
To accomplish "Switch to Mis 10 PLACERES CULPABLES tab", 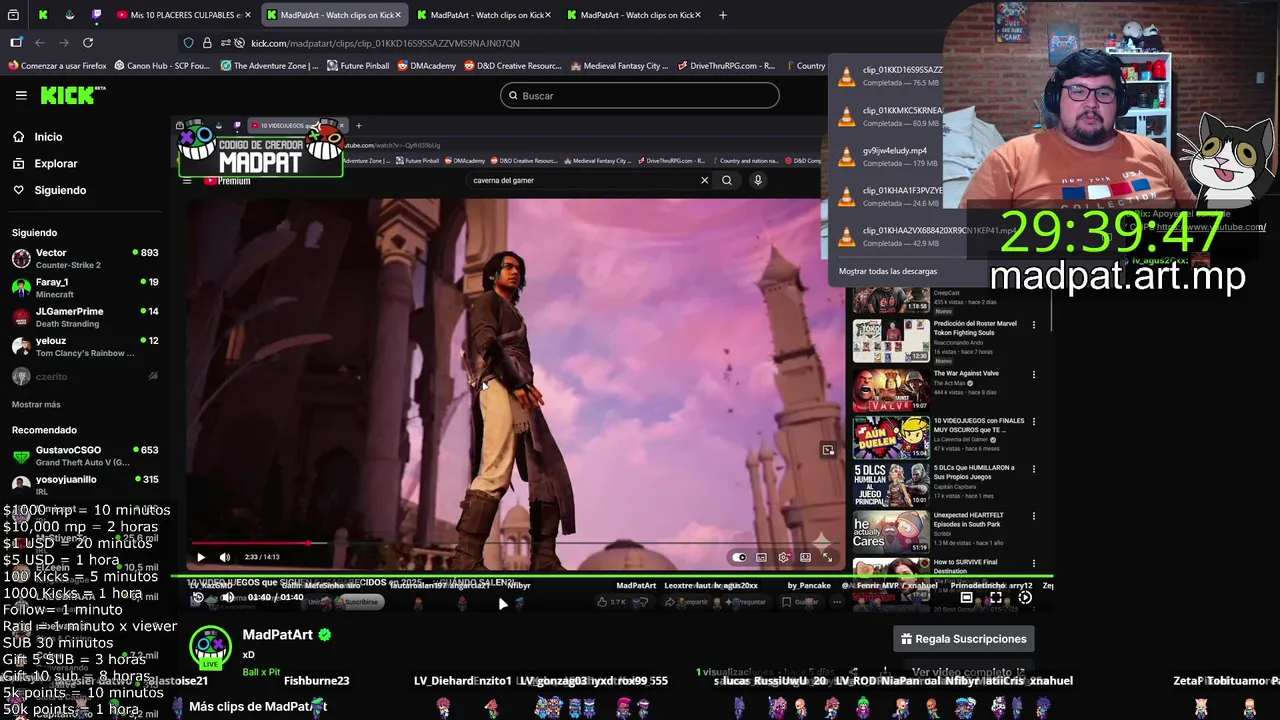I will (182, 15).
